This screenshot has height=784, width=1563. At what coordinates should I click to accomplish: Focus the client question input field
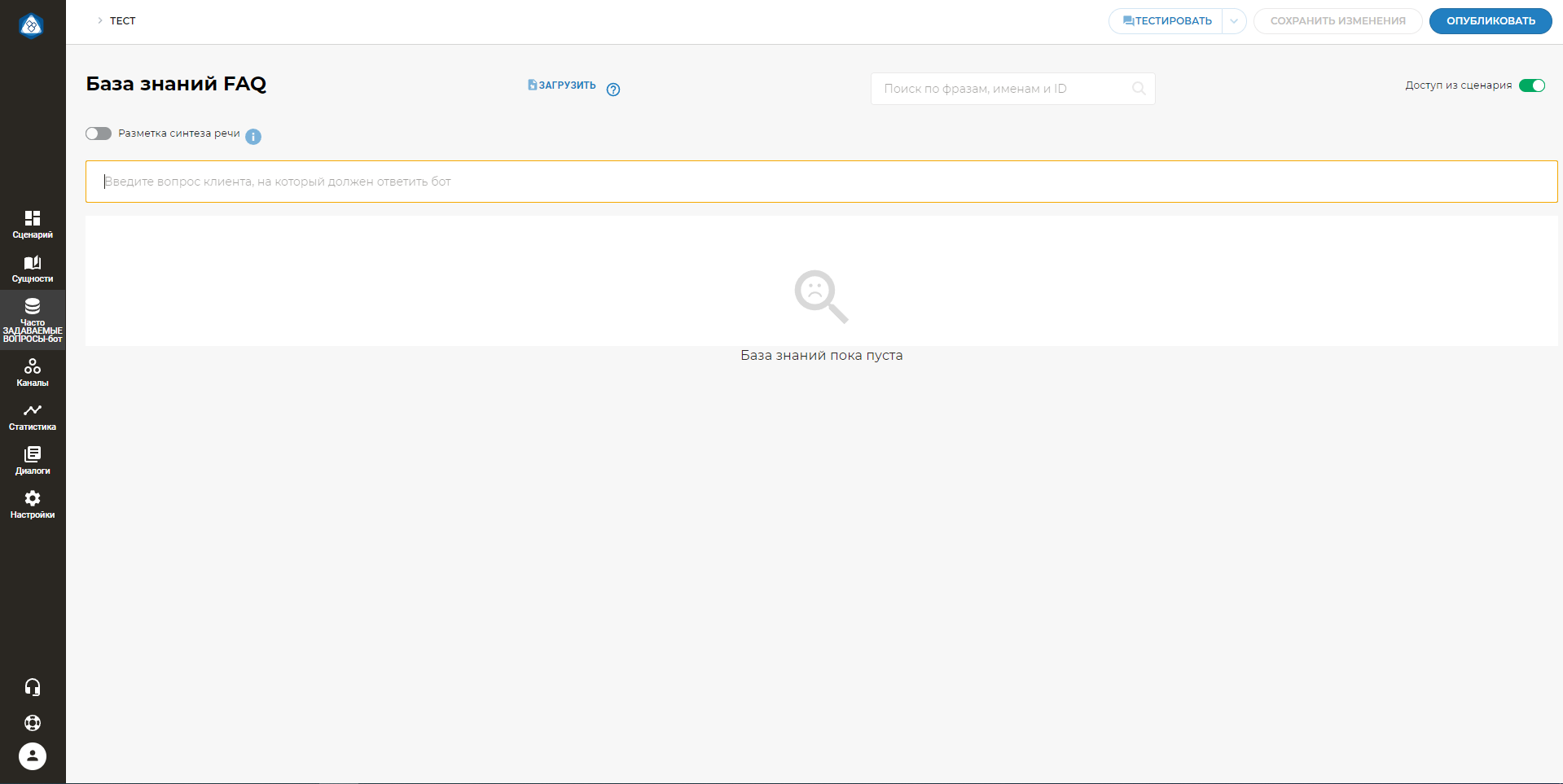821,182
